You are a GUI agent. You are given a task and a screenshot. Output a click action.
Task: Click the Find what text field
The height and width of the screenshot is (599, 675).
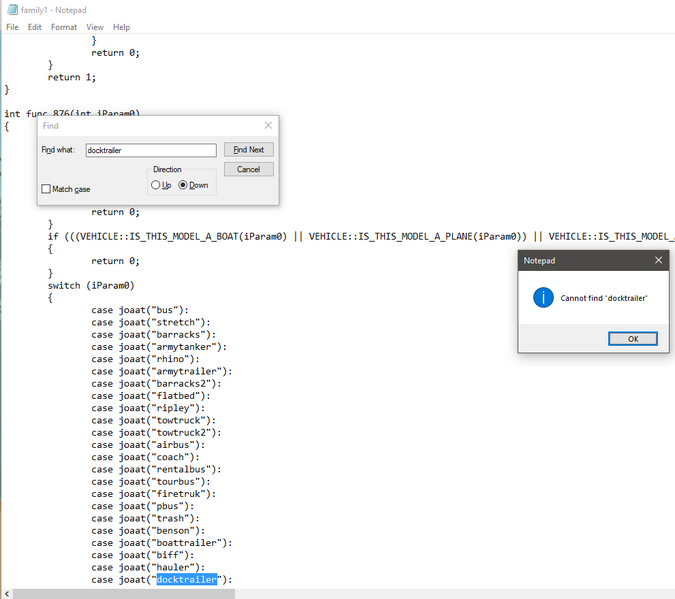(151, 150)
